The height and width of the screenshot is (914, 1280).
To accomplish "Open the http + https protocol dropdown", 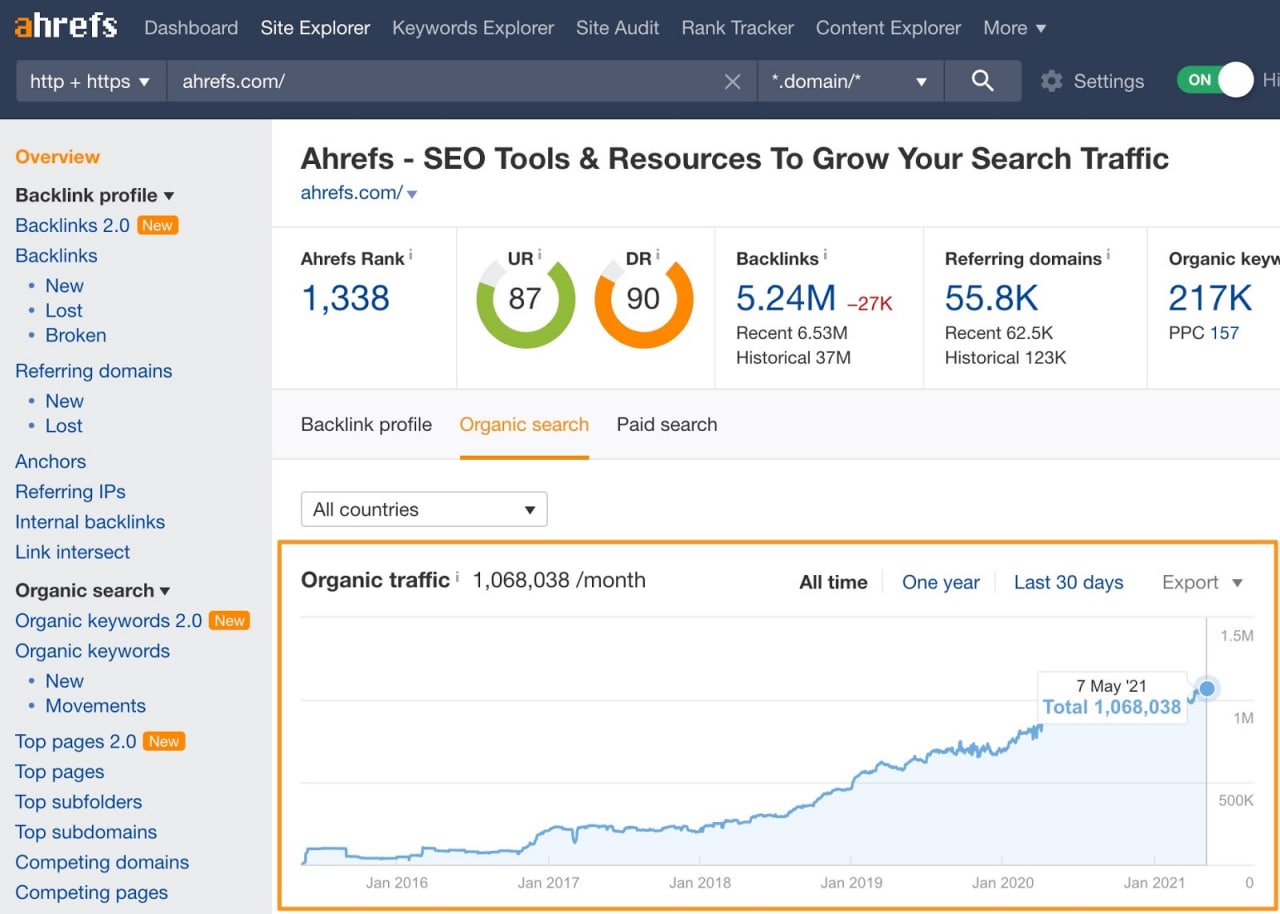I will click(x=89, y=82).
